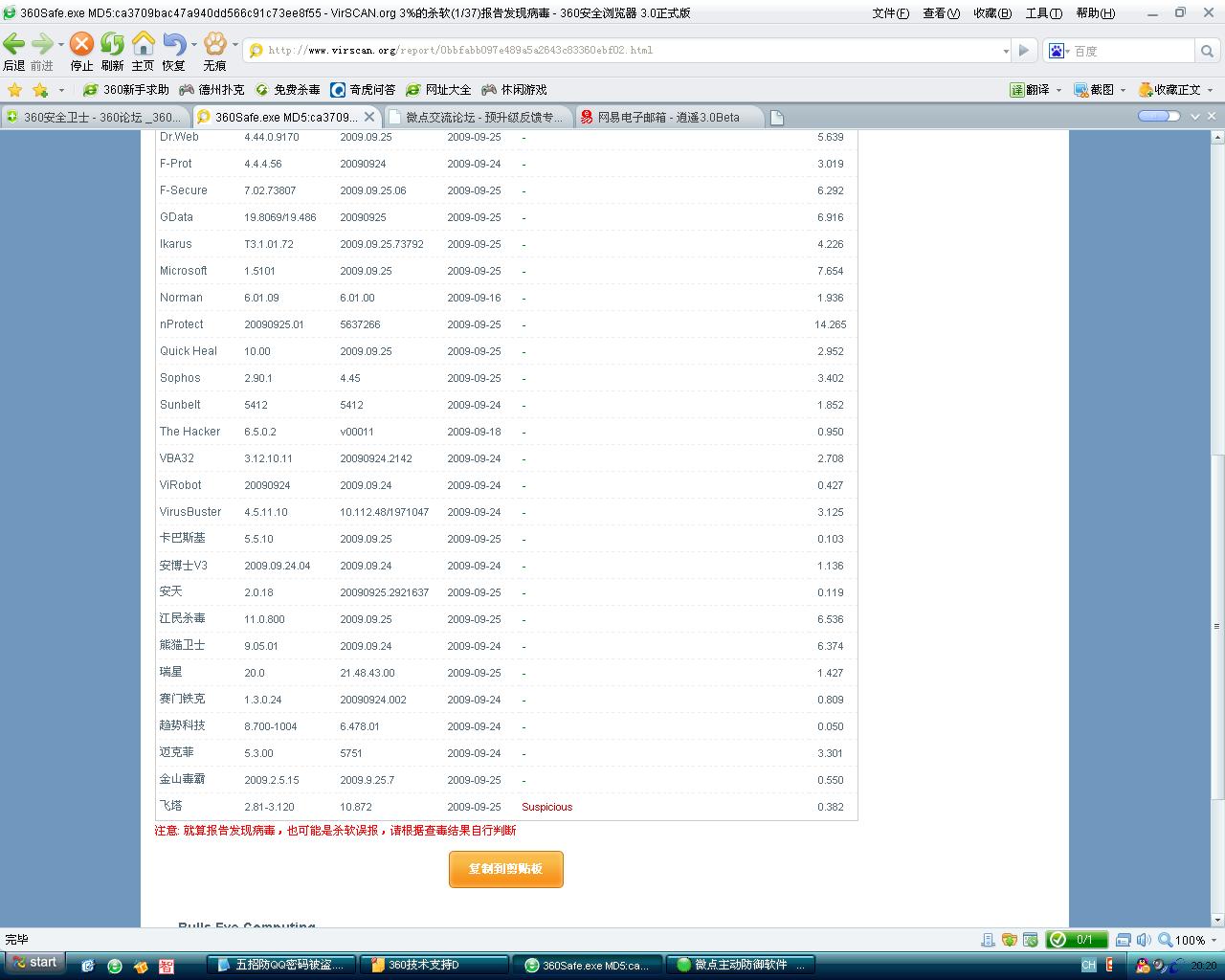Expand the 翻译 dropdown arrow
The image size is (1225, 980).
(1058, 90)
